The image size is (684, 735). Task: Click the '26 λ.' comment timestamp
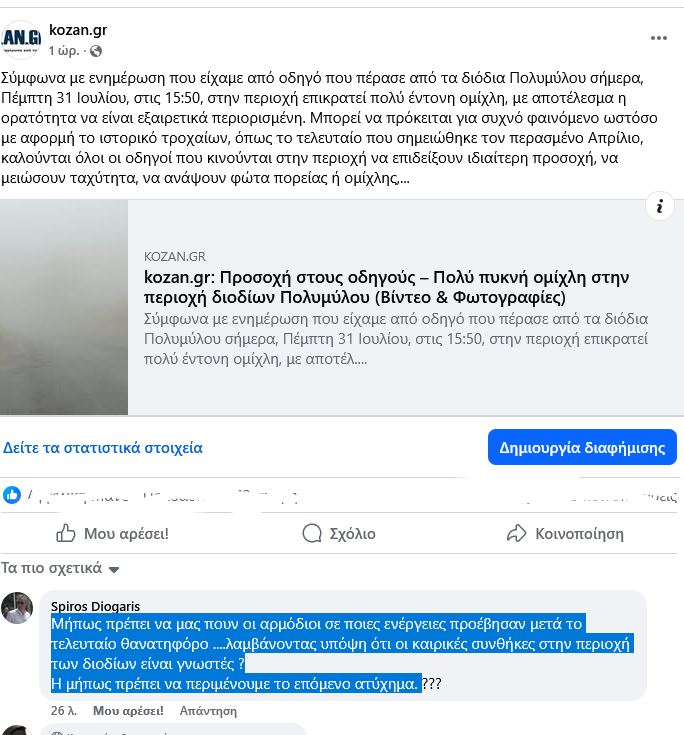click(x=64, y=711)
